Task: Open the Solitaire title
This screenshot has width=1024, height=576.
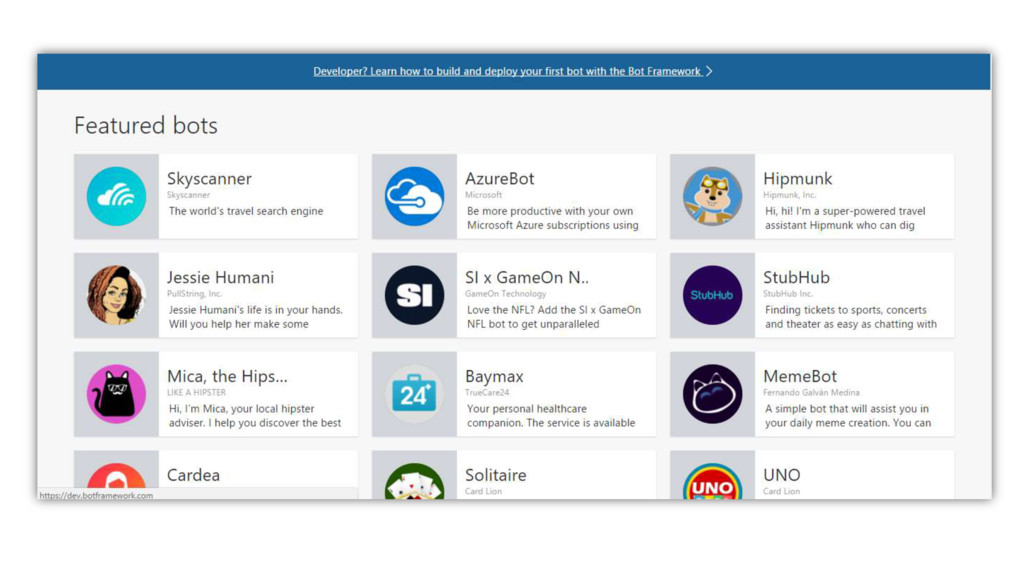Action: (x=496, y=475)
